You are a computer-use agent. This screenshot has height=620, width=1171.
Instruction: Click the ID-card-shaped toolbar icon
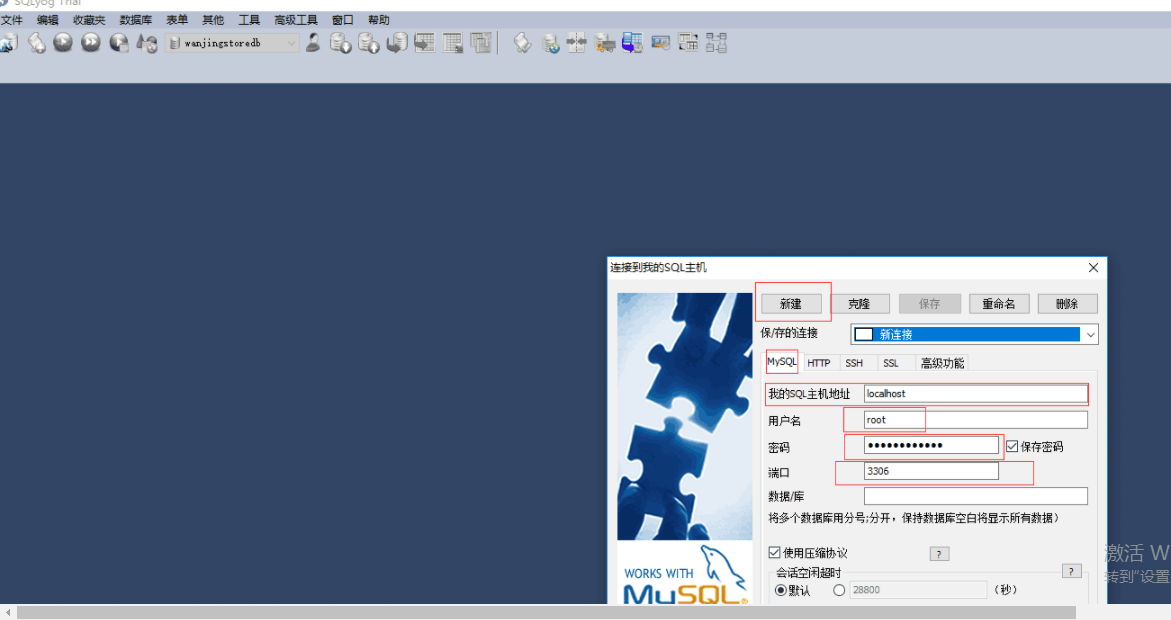(660, 43)
